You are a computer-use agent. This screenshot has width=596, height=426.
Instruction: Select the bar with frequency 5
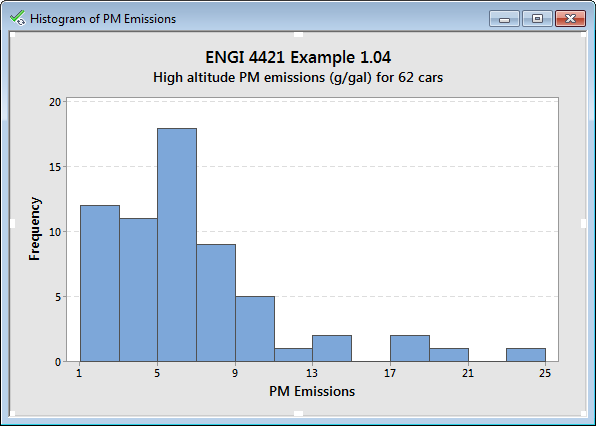point(255,329)
